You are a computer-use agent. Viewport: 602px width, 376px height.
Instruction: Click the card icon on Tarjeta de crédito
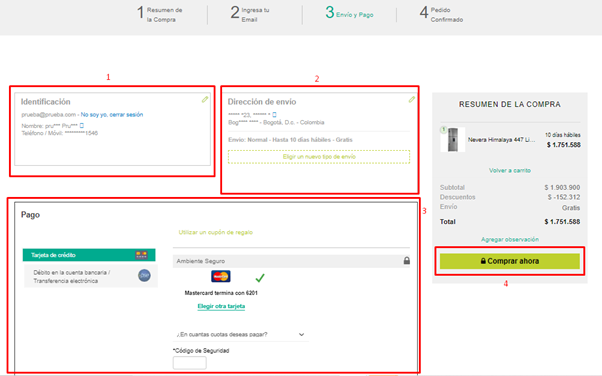tap(141, 255)
